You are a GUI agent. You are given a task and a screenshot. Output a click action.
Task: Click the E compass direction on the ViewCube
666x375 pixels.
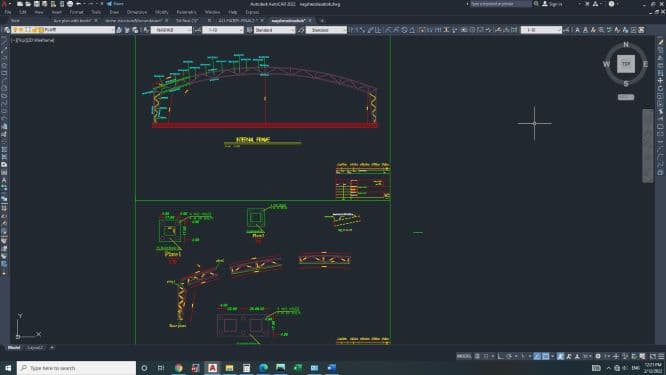point(645,64)
